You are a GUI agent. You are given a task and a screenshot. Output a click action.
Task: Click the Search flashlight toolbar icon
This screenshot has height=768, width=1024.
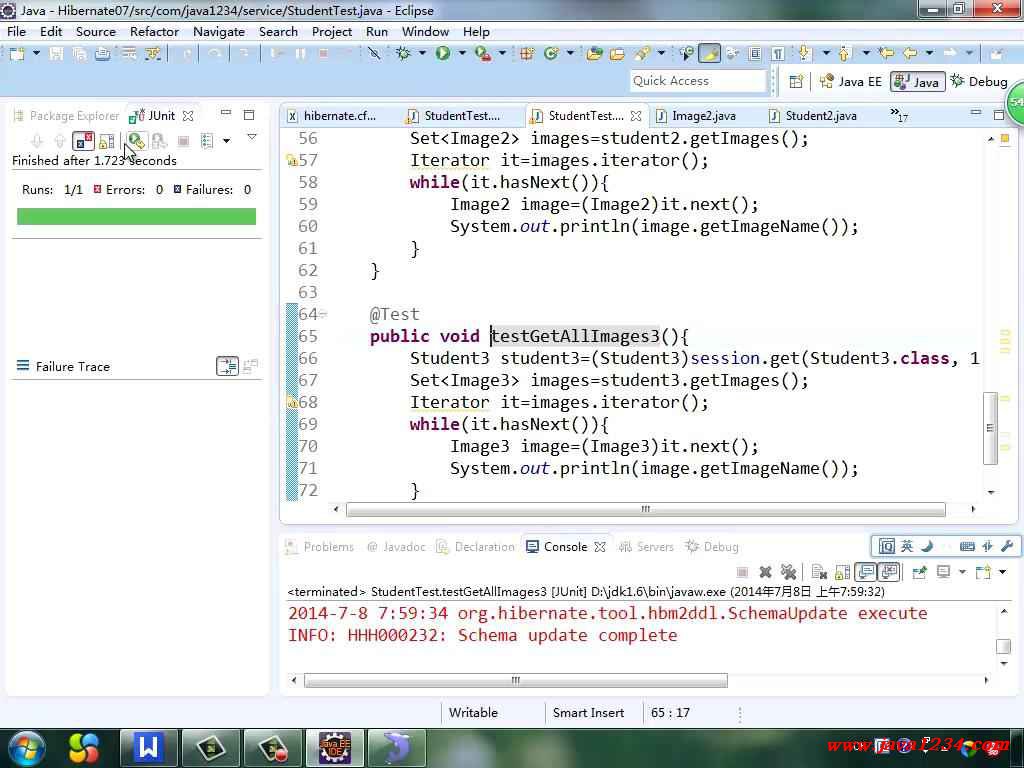tap(643, 54)
